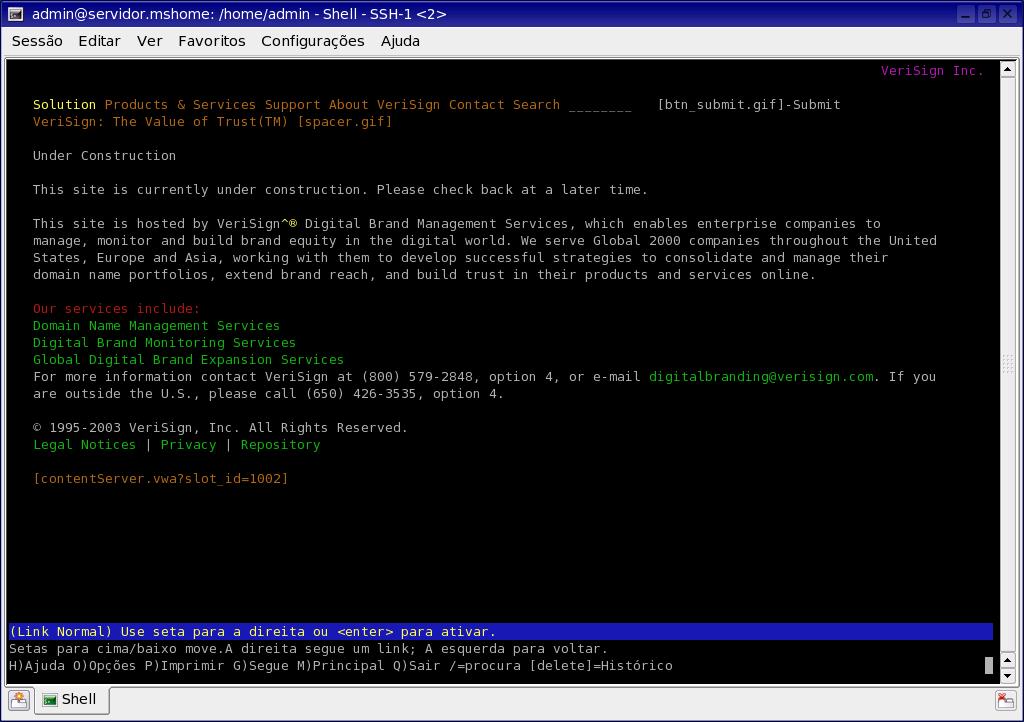Click the new session icon at bottom left
The width and height of the screenshot is (1024, 722).
19,700
